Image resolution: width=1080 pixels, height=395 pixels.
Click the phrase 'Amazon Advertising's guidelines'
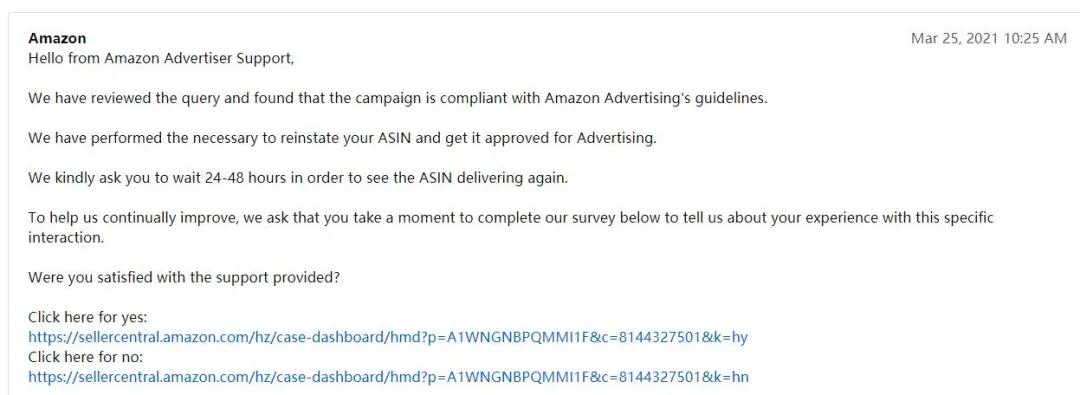654,98
